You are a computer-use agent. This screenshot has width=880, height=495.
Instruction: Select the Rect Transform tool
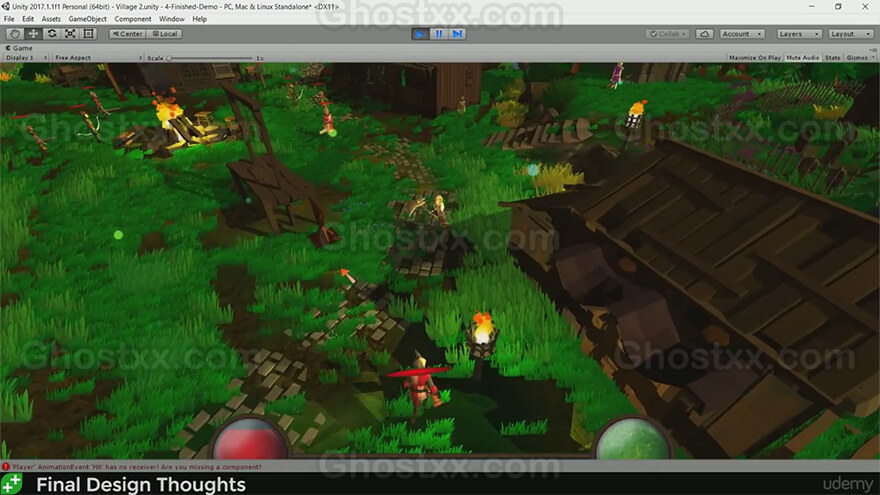click(89, 34)
